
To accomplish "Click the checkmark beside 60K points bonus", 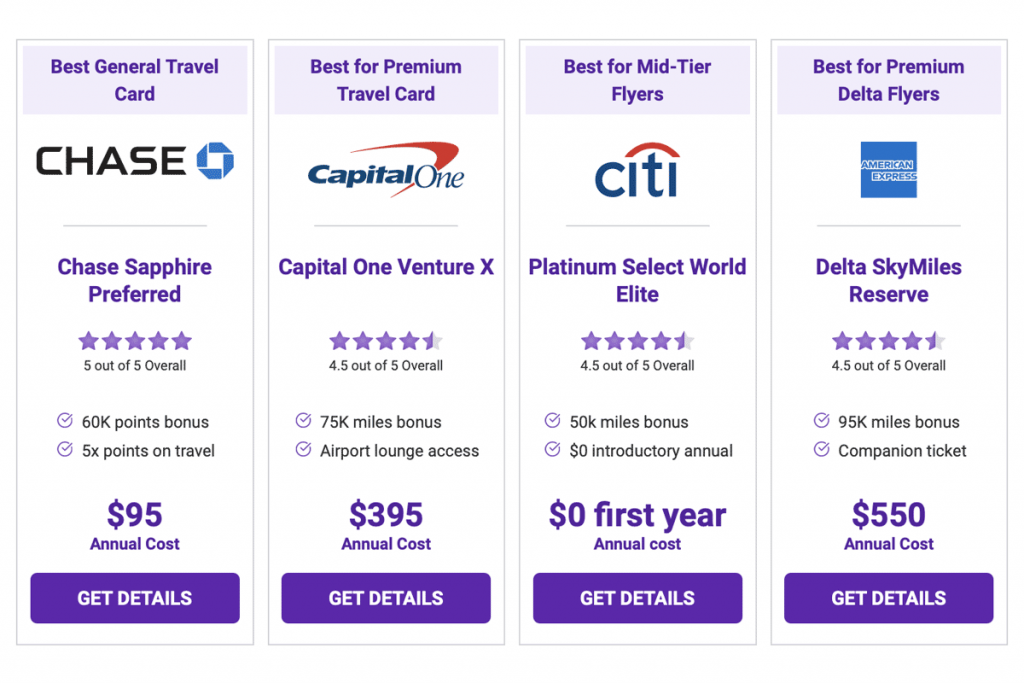I will click(65, 421).
